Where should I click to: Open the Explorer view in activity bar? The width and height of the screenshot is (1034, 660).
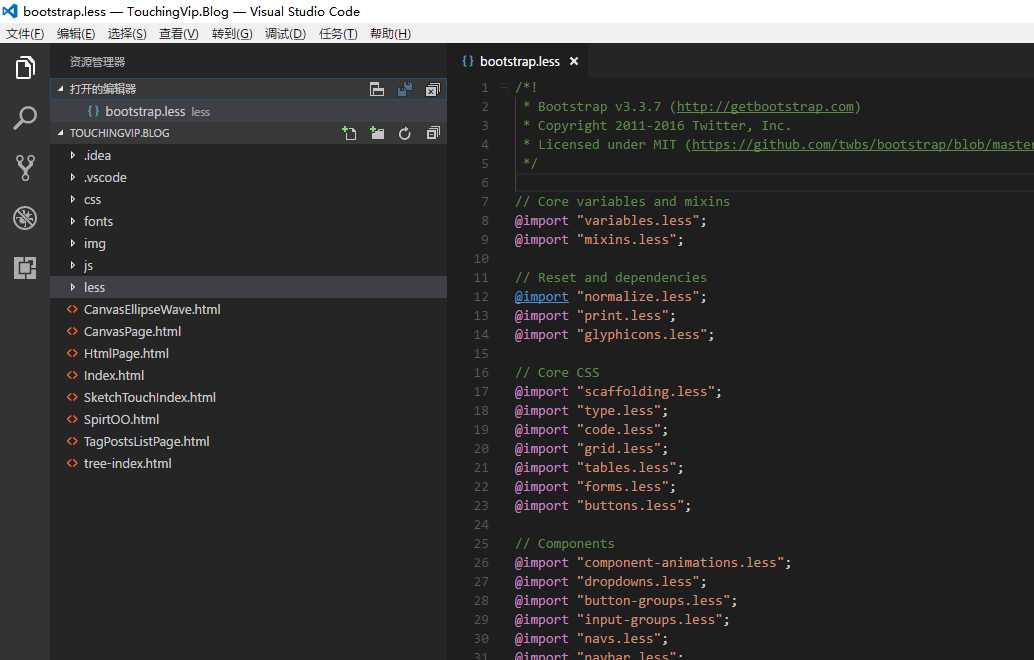[x=25, y=67]
